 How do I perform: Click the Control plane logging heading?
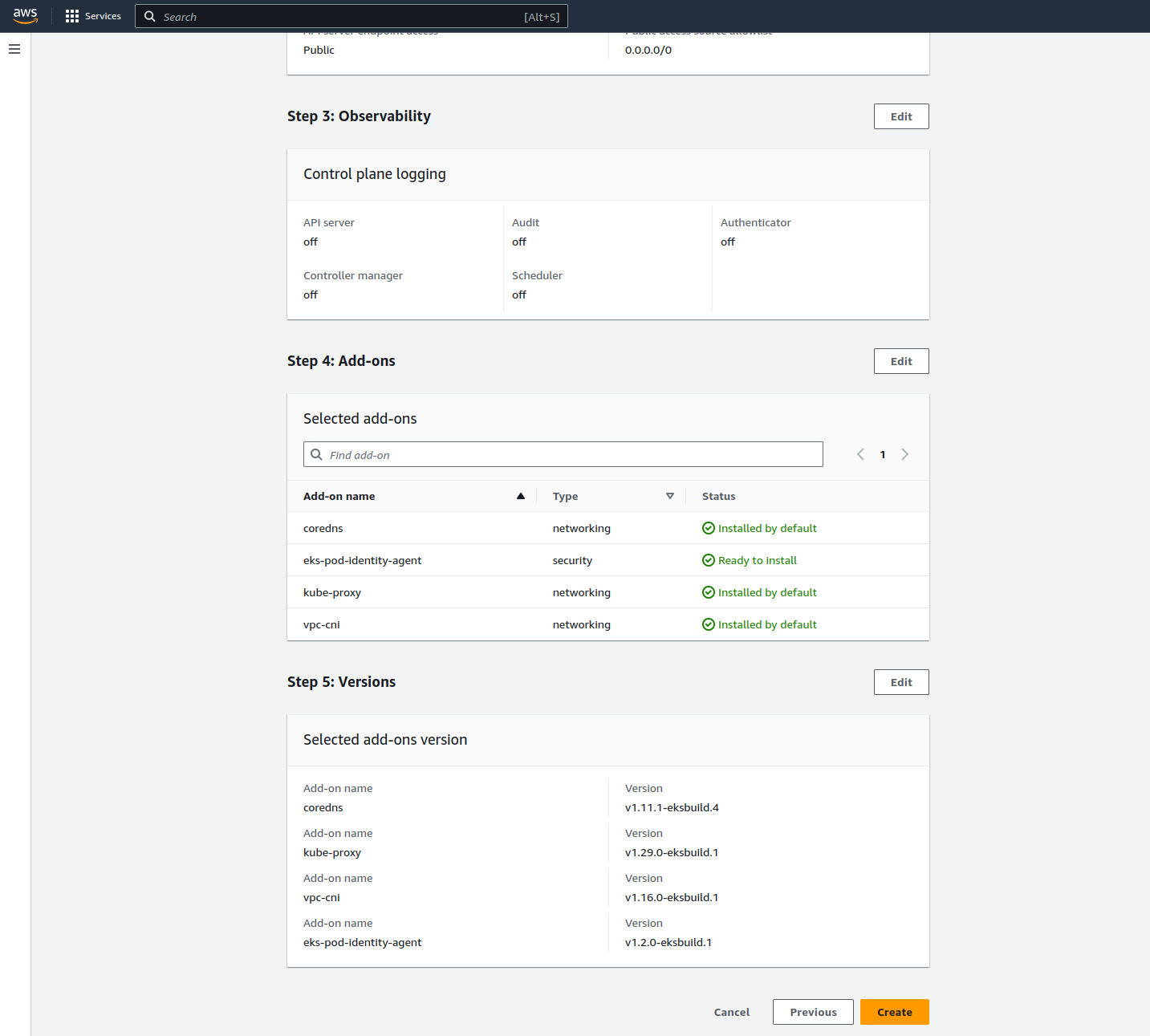click(x=375, y=174)
